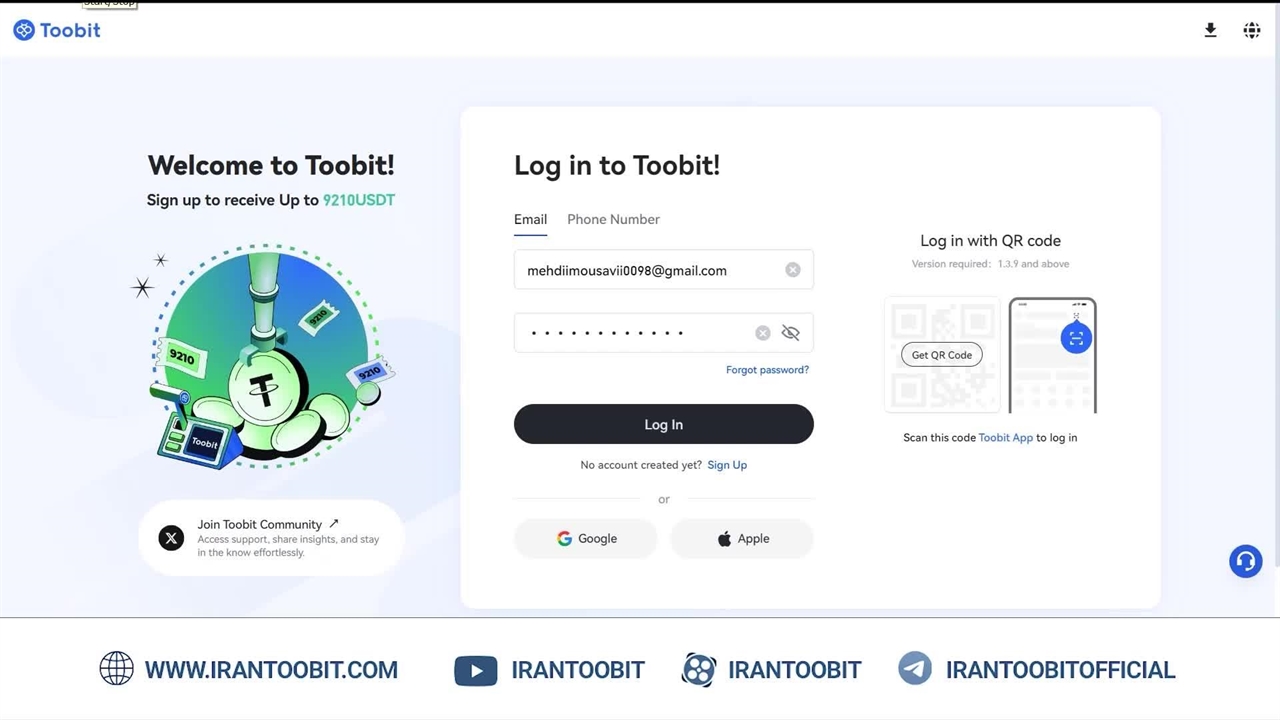The width and height of the screenshot is (1280, 720).
Task: Open the download app icon
Action: point(1210,30)
